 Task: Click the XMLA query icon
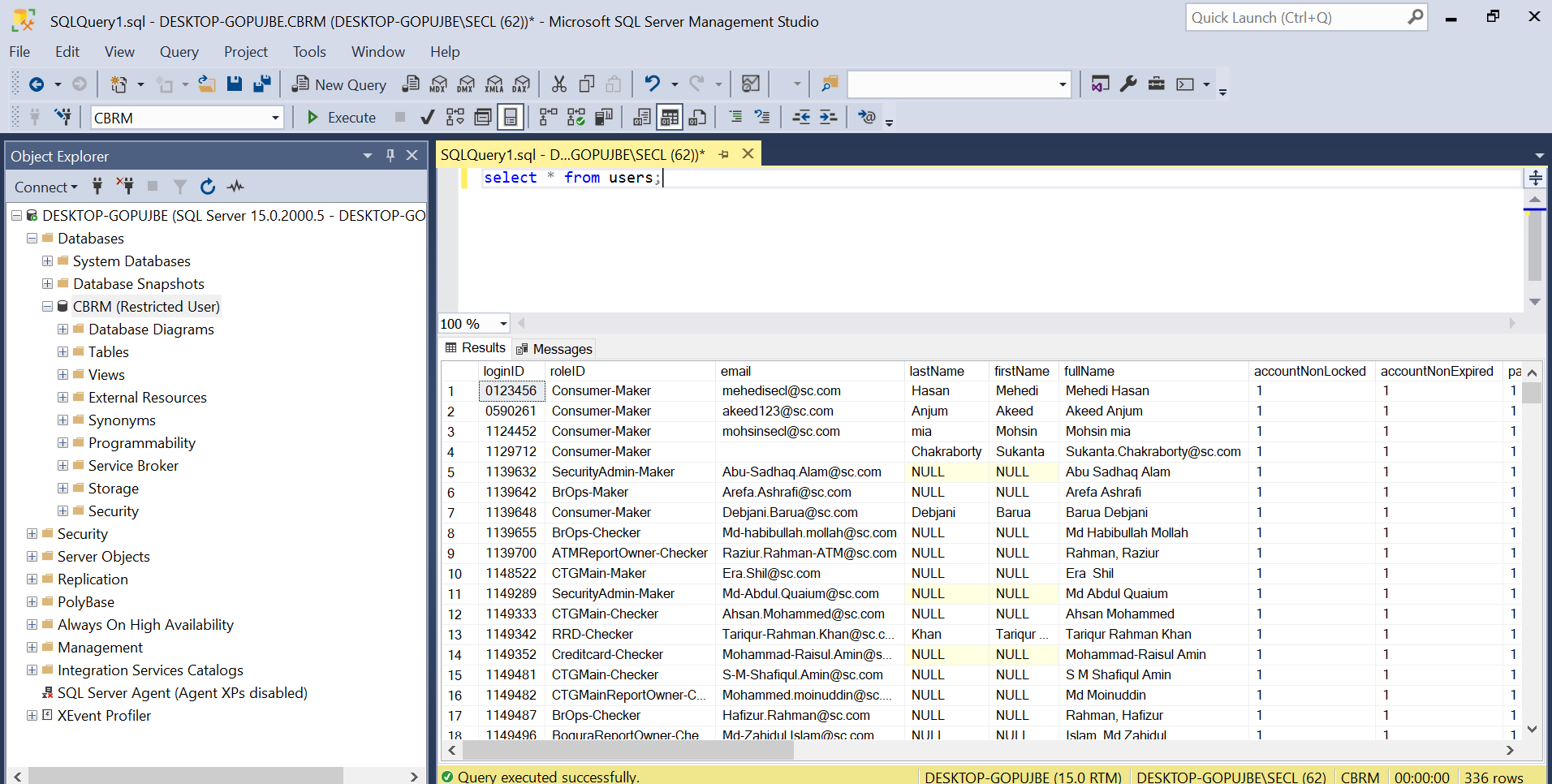click(494, 84)
